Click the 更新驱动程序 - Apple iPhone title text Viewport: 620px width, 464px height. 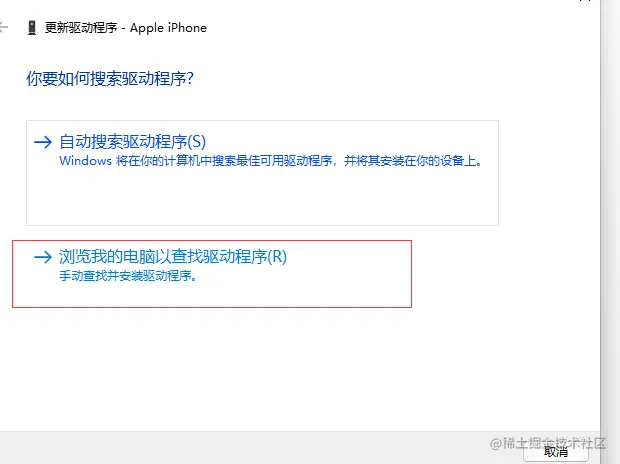tap(126, 28)
